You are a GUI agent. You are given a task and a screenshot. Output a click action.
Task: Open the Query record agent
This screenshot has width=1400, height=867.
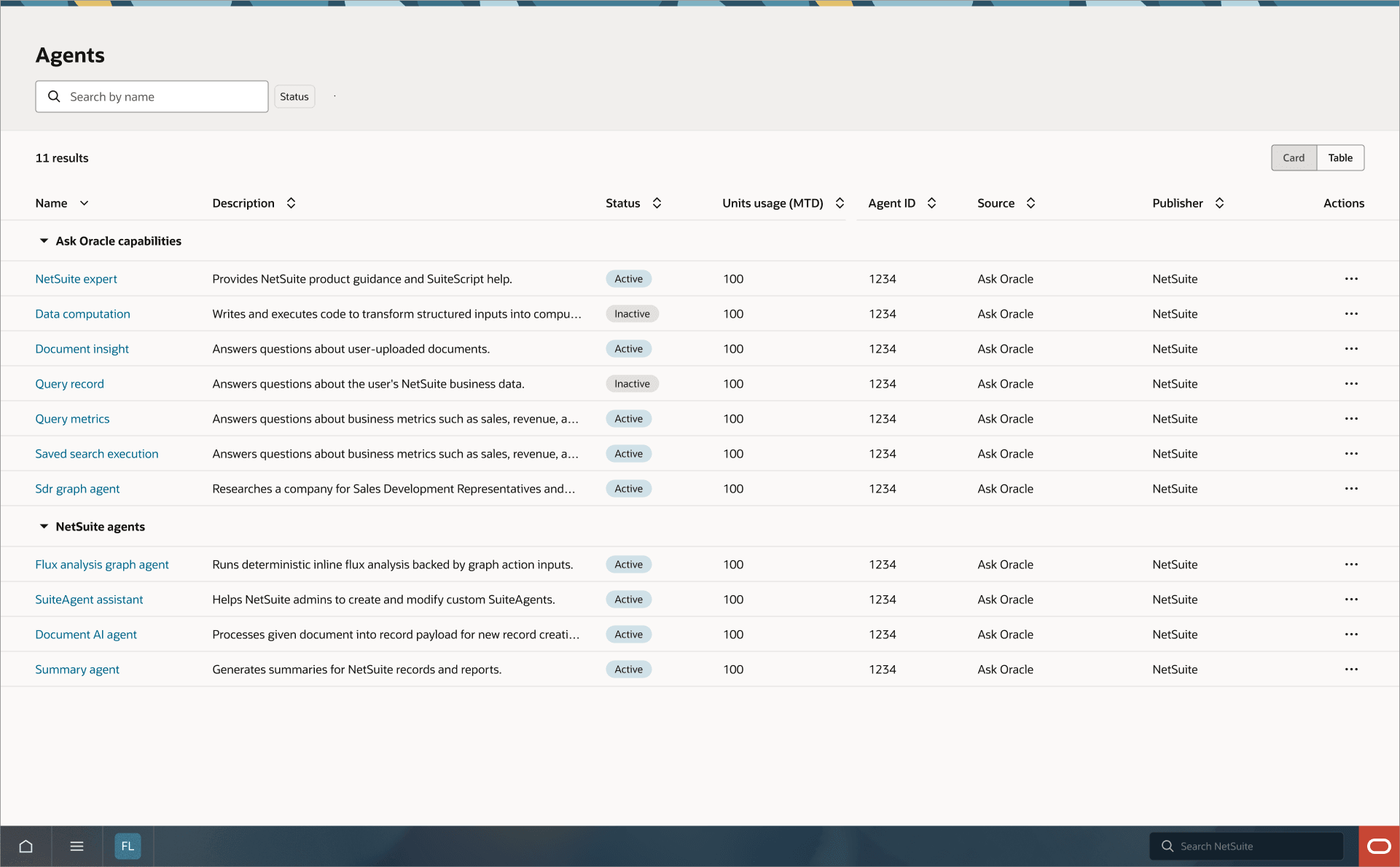(x=69, y=384)
